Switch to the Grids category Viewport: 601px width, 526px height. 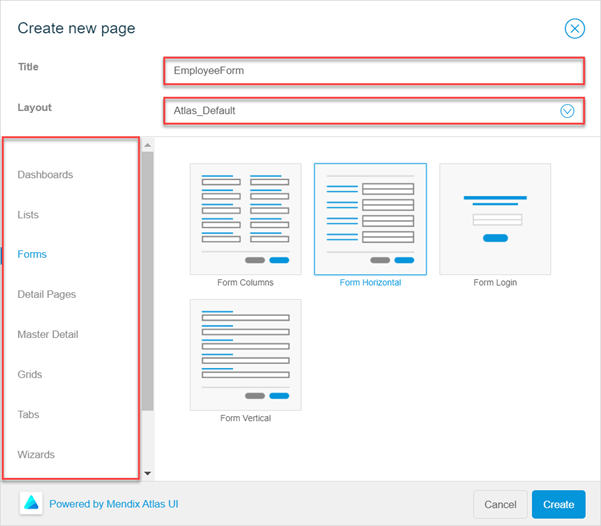(30, 375)
